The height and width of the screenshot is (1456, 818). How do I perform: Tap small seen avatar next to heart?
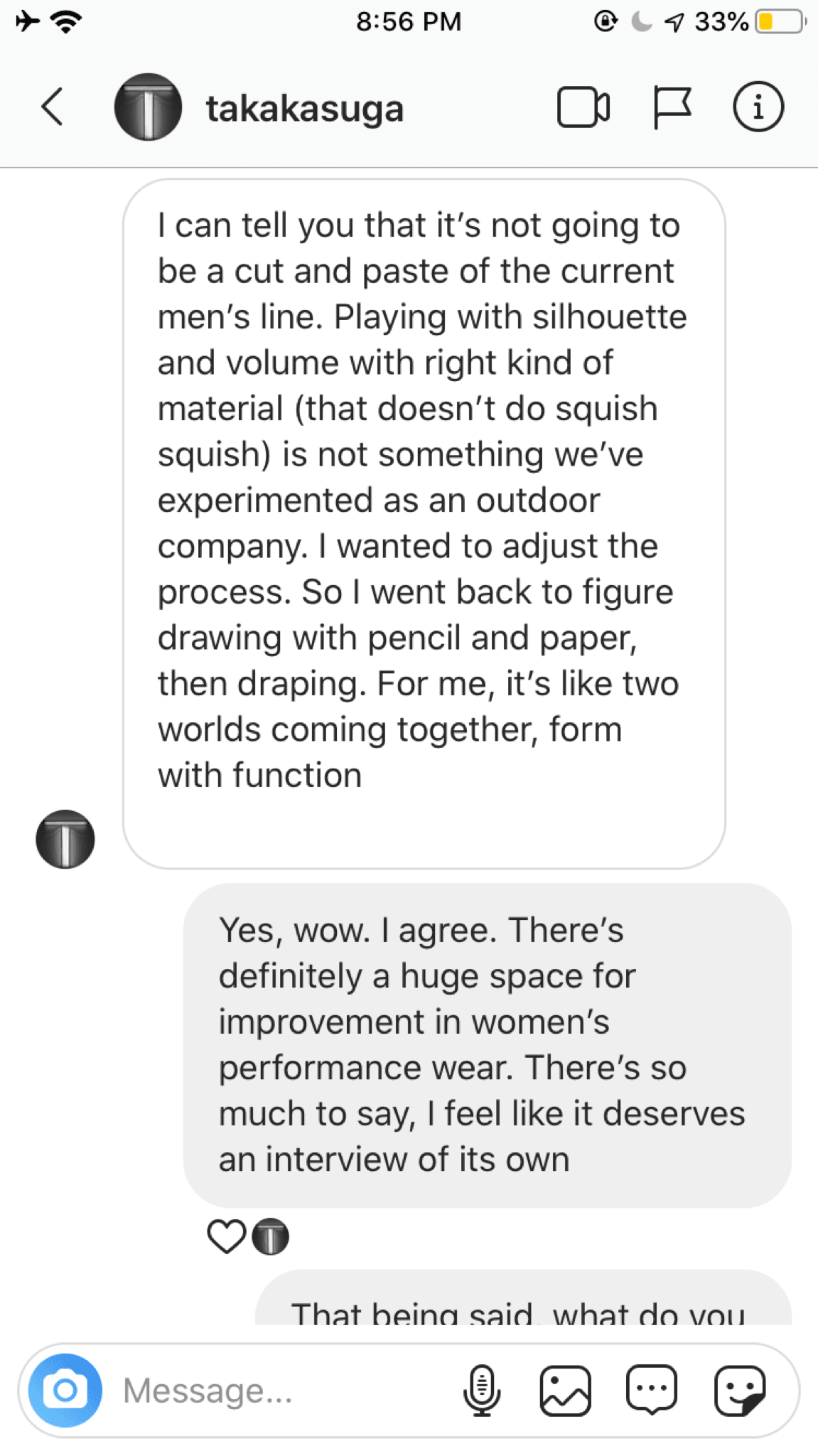pos(271,1236)
